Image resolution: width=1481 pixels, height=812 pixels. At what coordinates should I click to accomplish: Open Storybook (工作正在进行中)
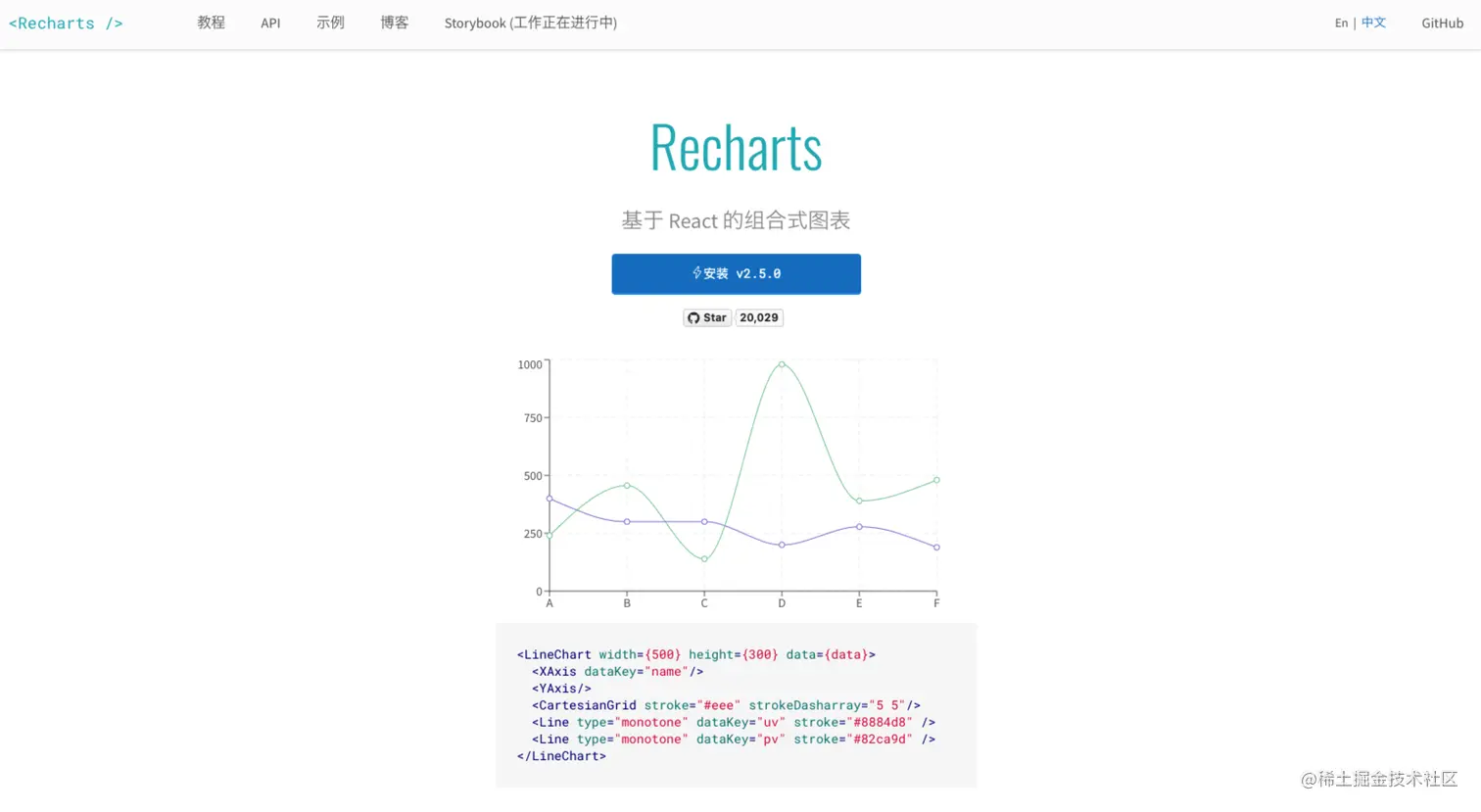tap(531, 23)
